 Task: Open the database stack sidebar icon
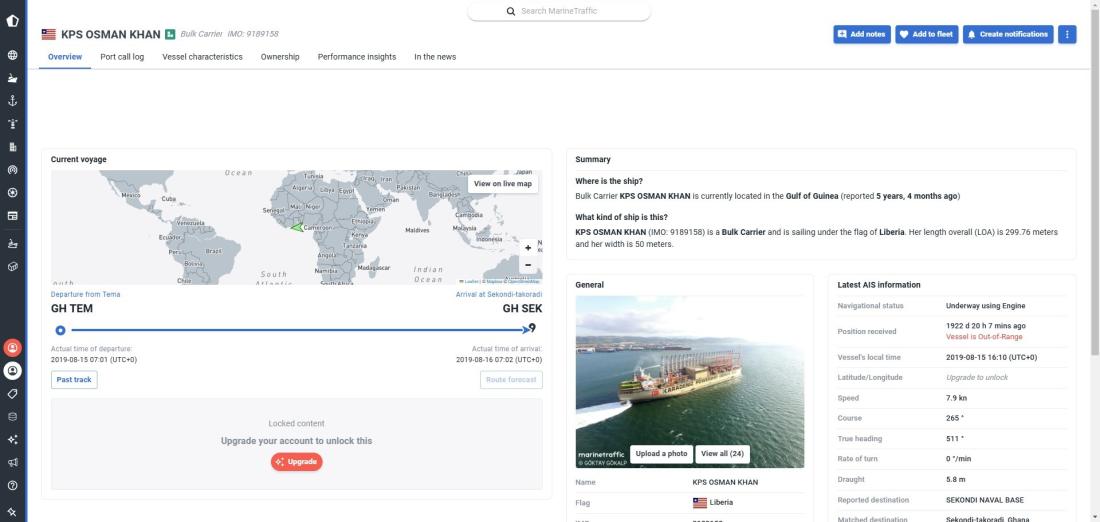pyautogui.click(x=12, y=417)
